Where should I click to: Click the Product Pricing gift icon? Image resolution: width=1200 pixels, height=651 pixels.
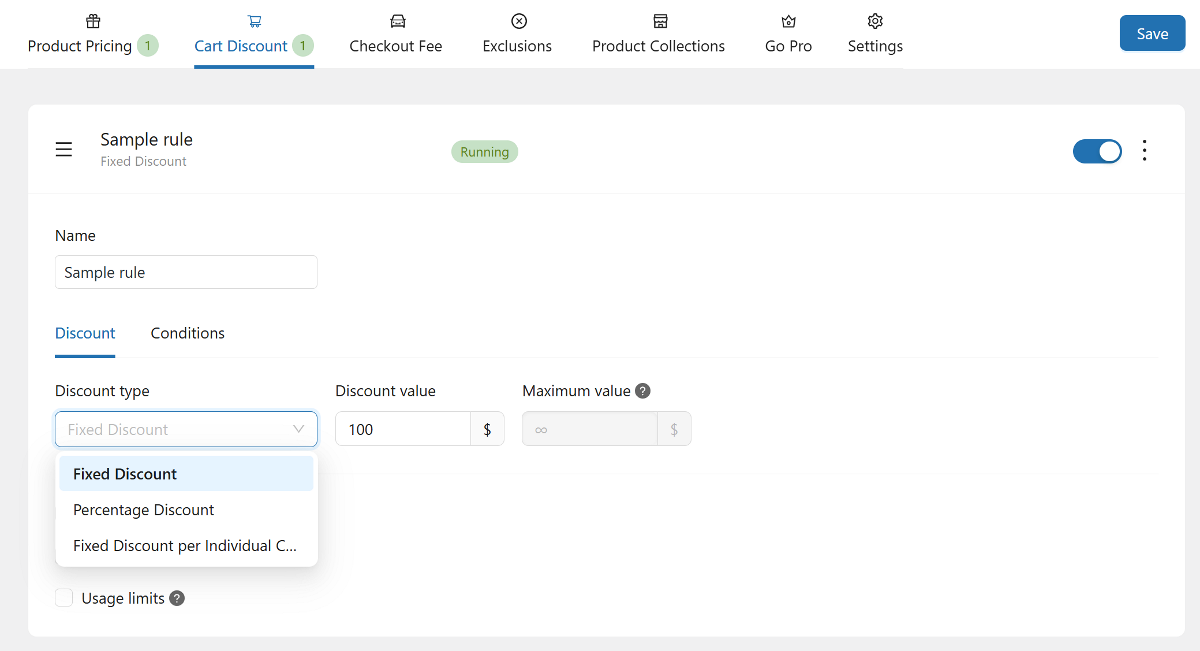[93, 21]
